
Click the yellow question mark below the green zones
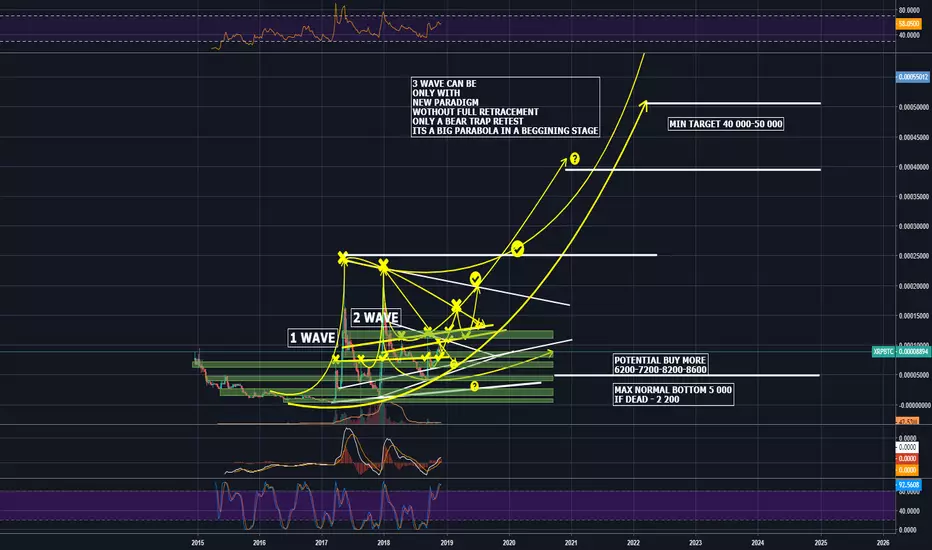pos(474,386)
